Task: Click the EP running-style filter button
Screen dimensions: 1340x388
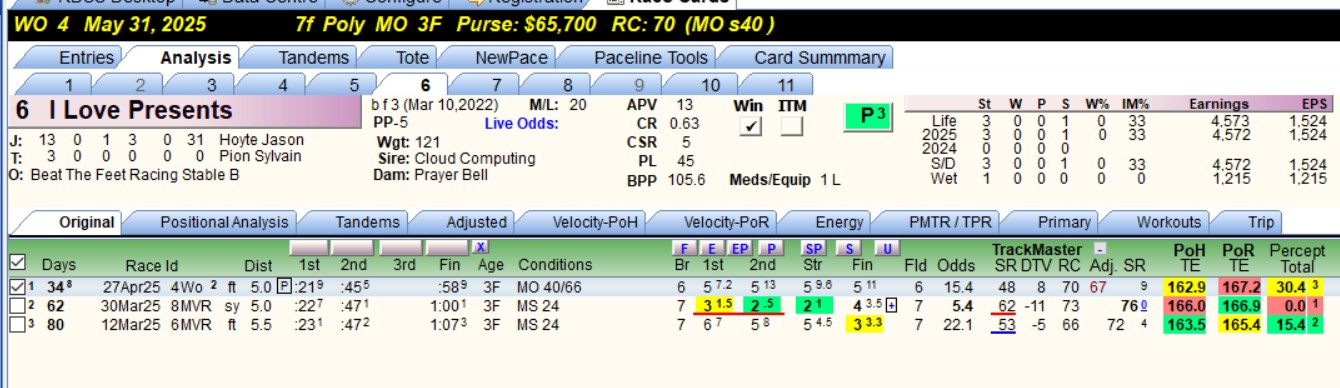Action: click(741, 248)
